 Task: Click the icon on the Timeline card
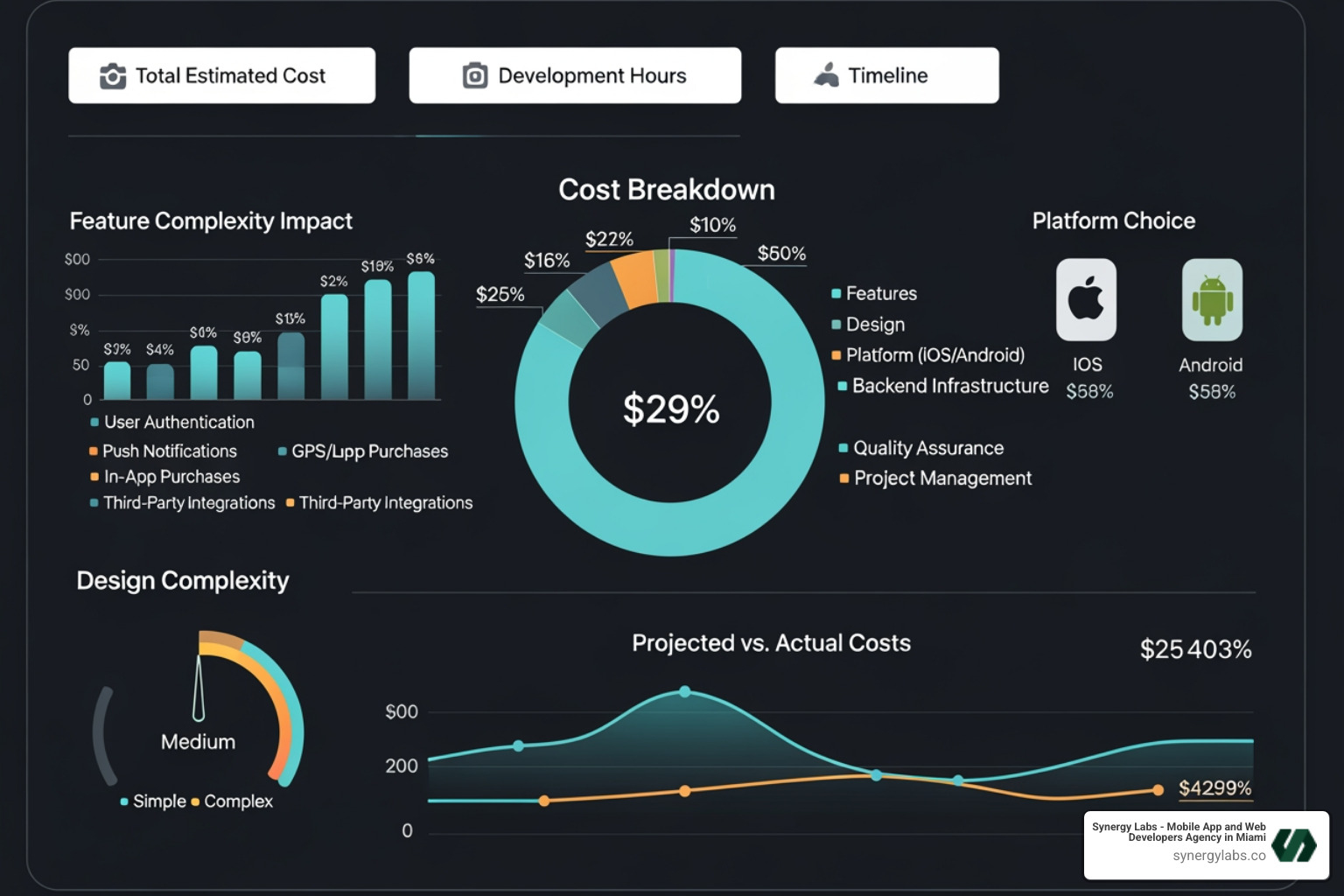(x=824, y=75)
